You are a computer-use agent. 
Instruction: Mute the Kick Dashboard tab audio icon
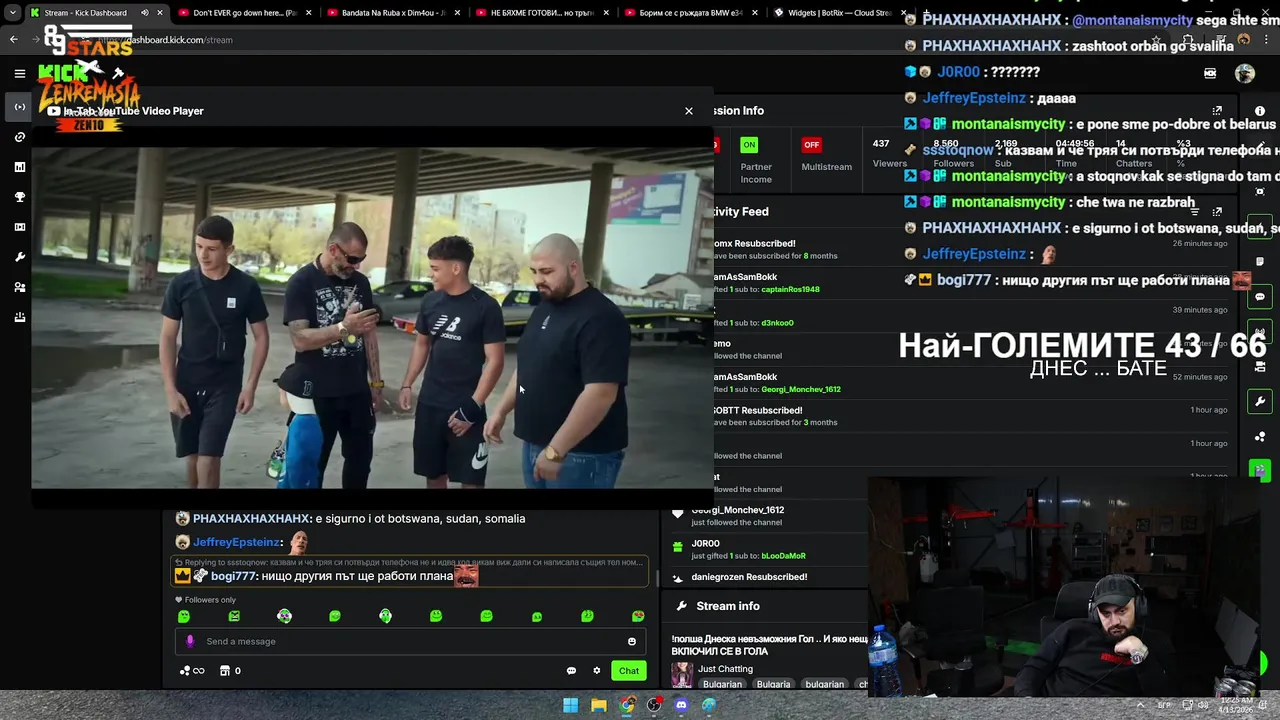click(x=145, y=13)
